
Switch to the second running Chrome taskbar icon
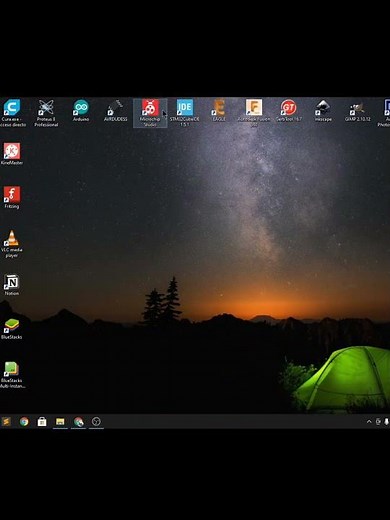point(79,422)
